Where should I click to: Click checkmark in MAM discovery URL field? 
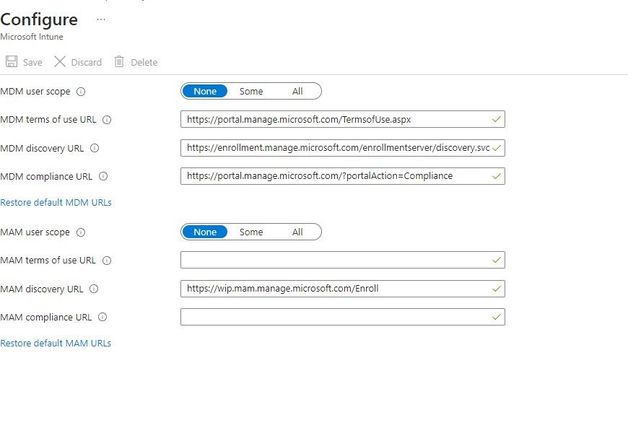pos(496,289)
